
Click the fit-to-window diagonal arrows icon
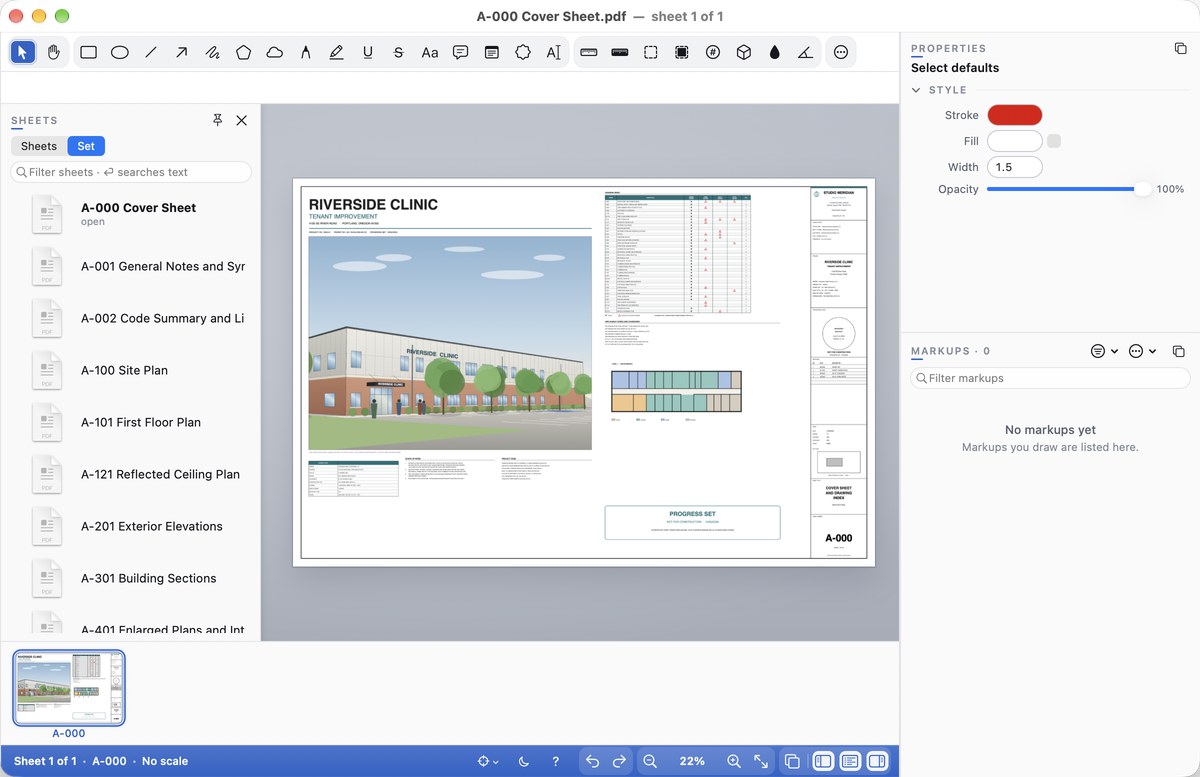click(761, 761)
